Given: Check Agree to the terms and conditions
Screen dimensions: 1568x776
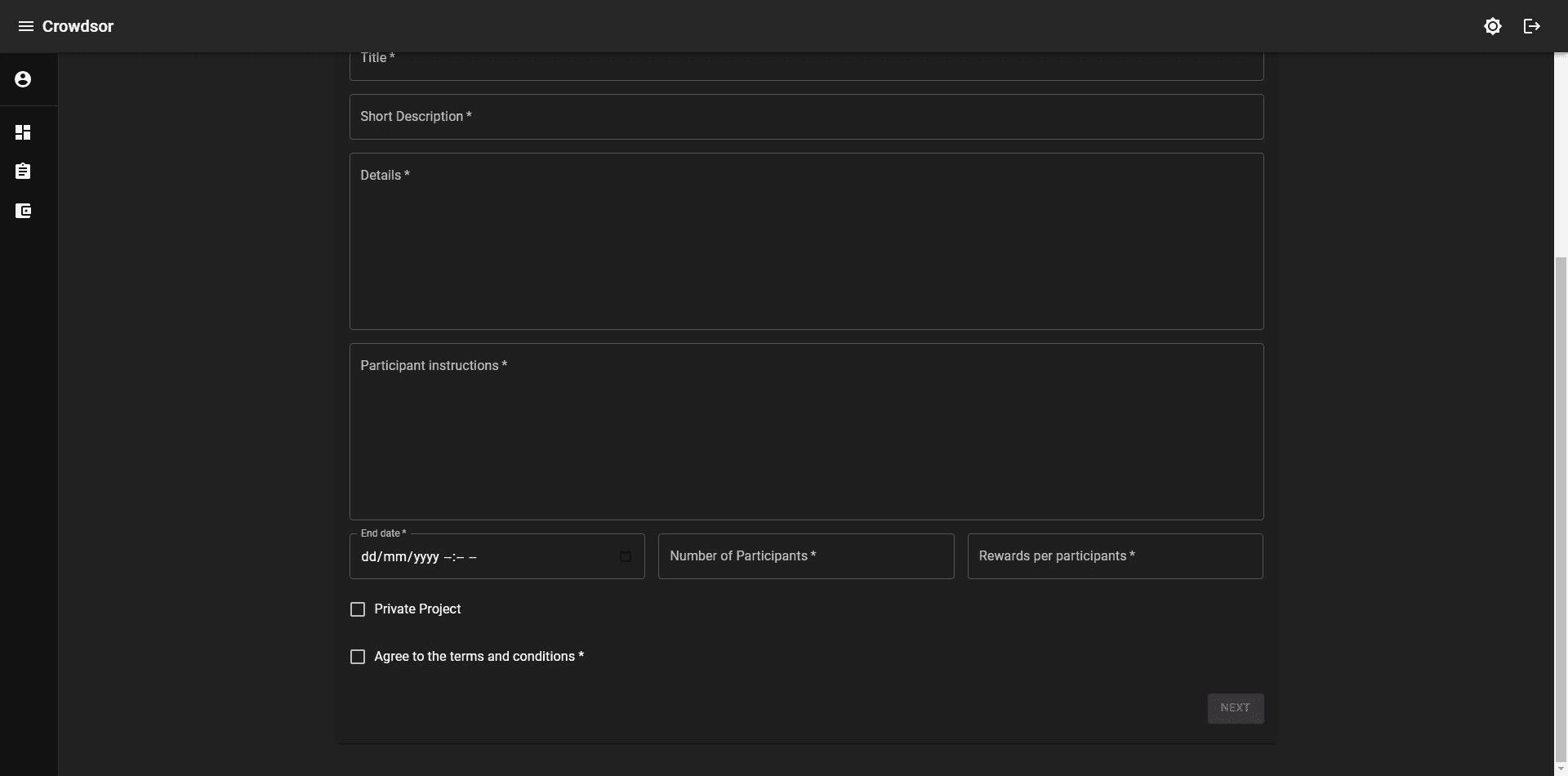Looking at the screenshot, I should (358, 657).
